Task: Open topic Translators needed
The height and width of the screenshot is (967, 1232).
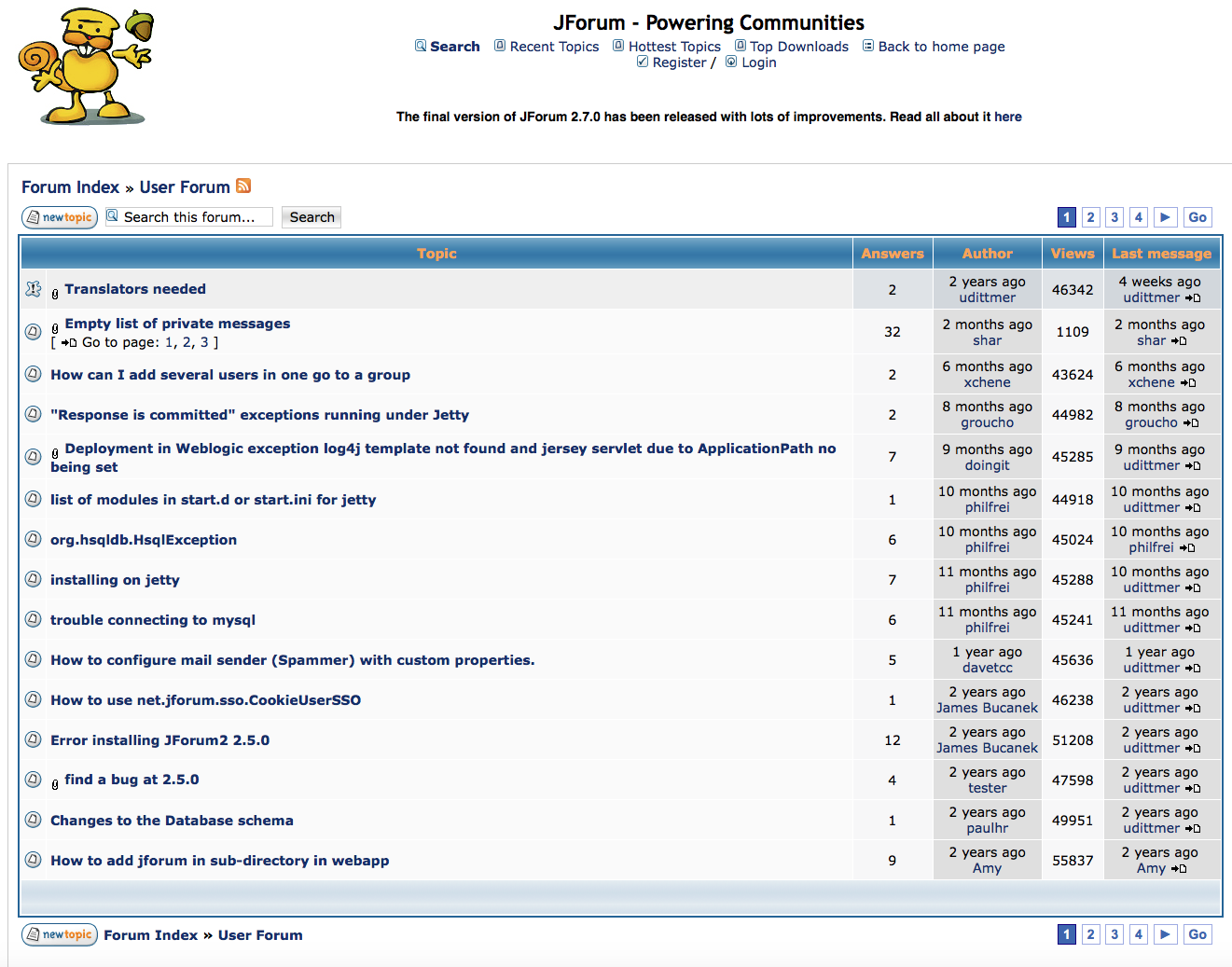Action: tap(135, 289)
